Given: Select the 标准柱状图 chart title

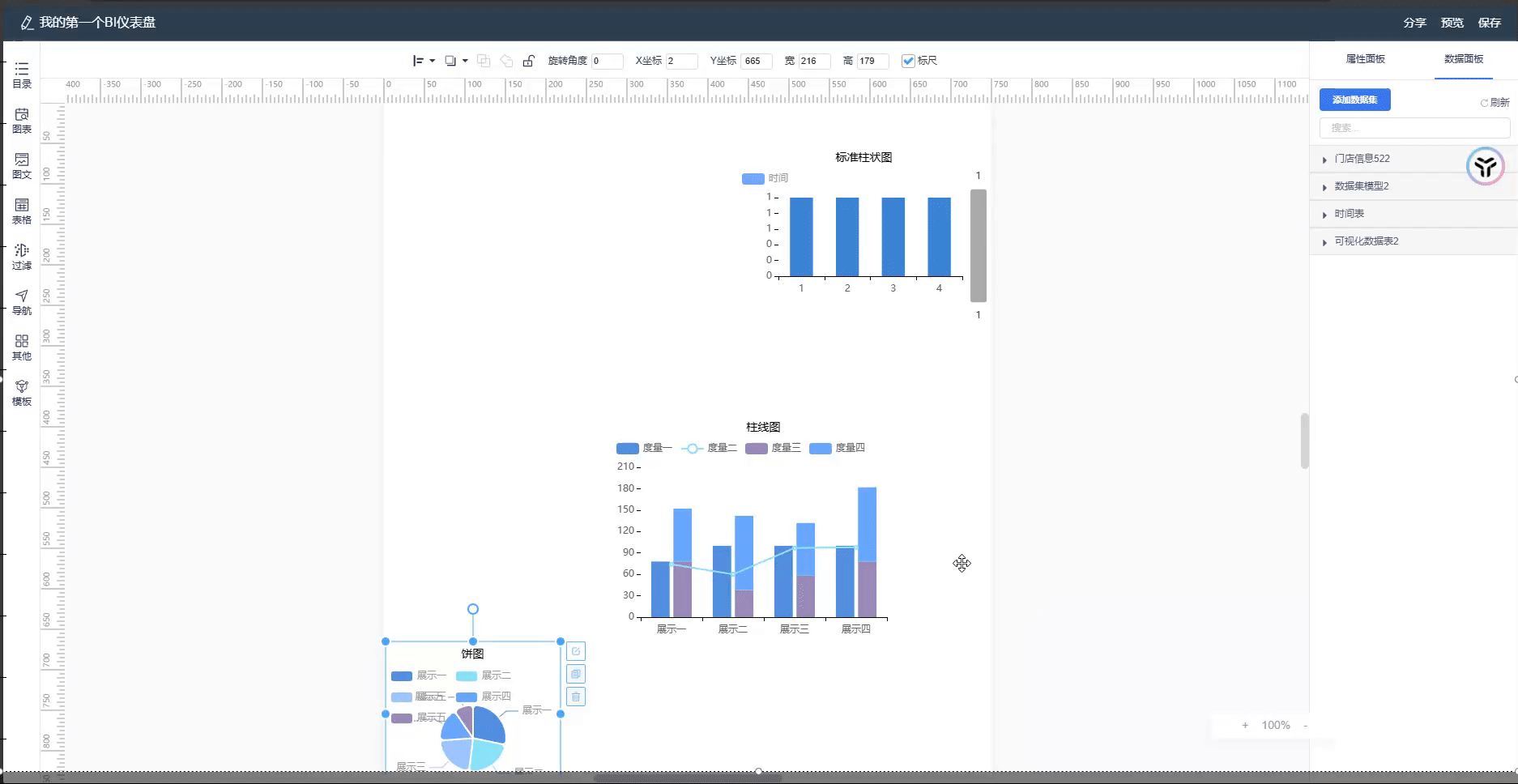Looking at the screenshot, I should pyautogui.click(x=863, y=157).
